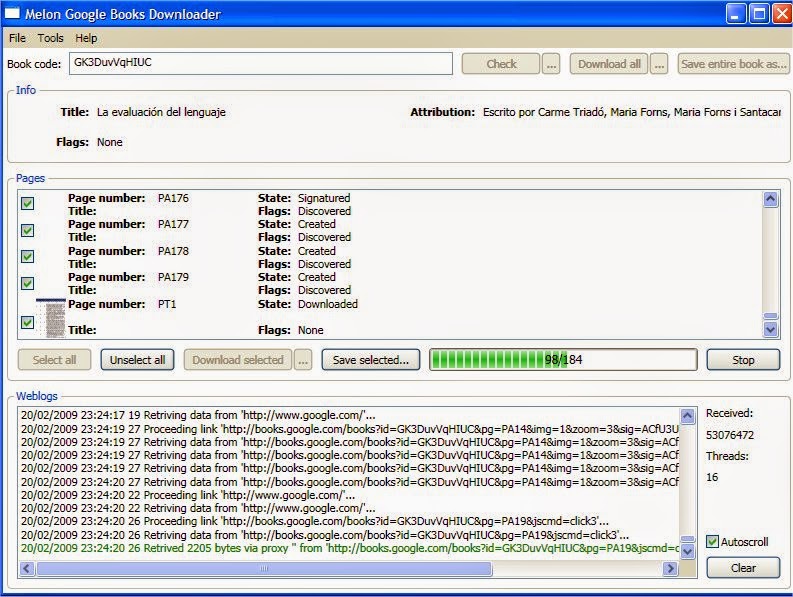Click the received bytes value '53076472'
Image resolution: width=793 pixels, height=597 pixels.
pyautogui.click(x=730, y=435)
